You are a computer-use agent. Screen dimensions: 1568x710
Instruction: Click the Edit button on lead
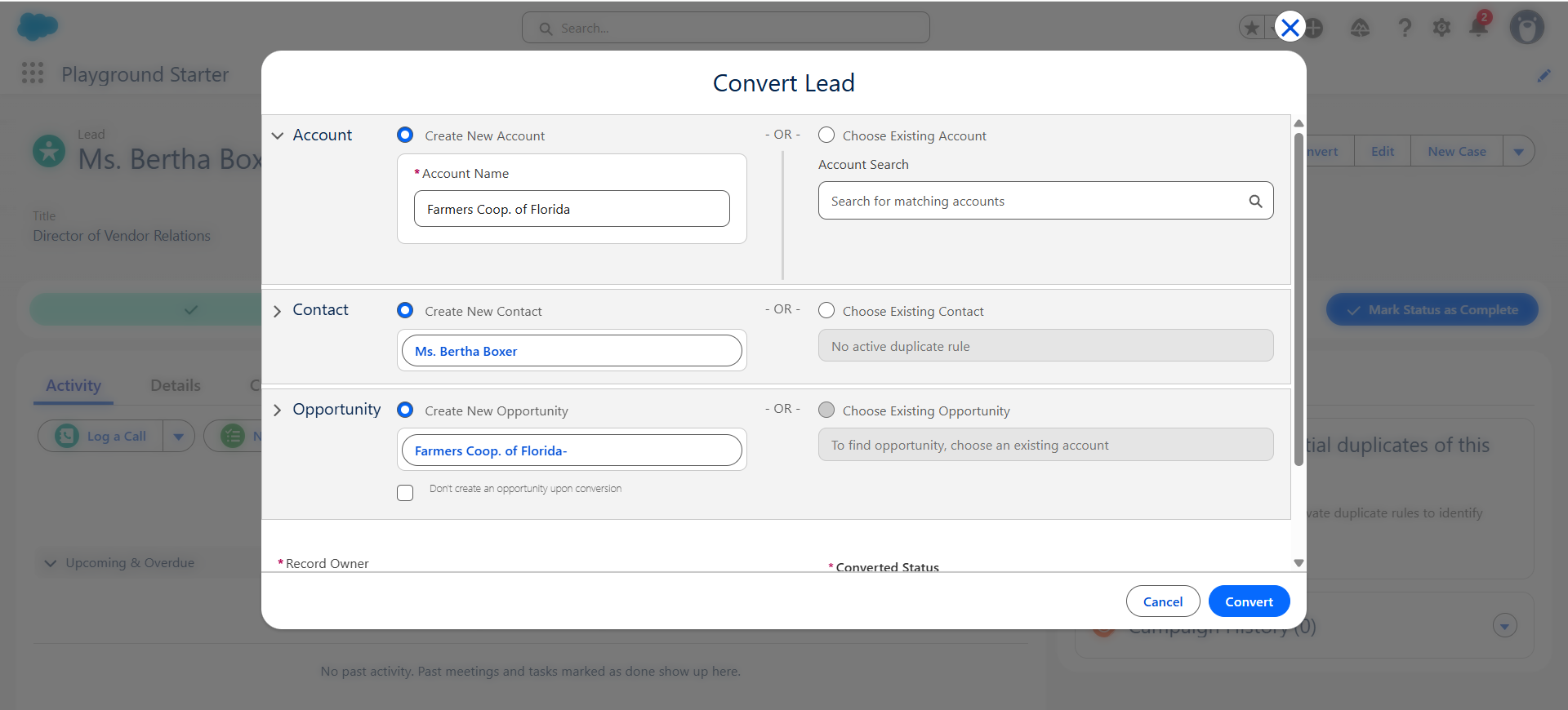point(1383,151)
